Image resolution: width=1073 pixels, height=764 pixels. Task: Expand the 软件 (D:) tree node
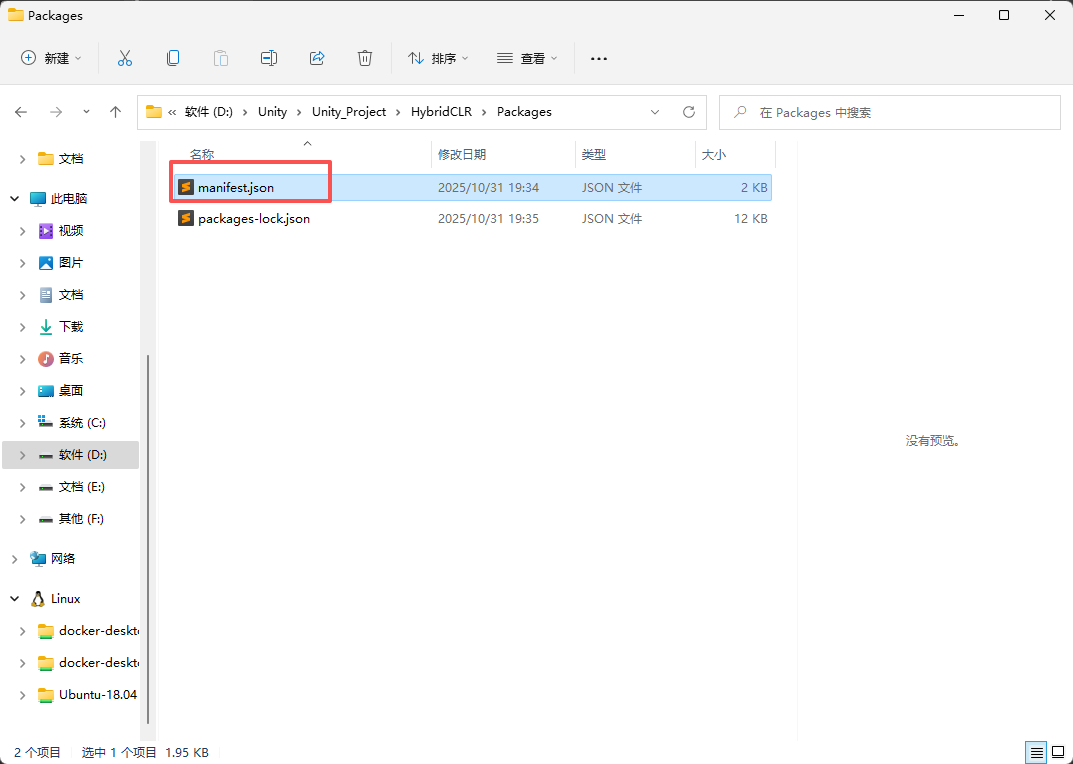(23, 455)
